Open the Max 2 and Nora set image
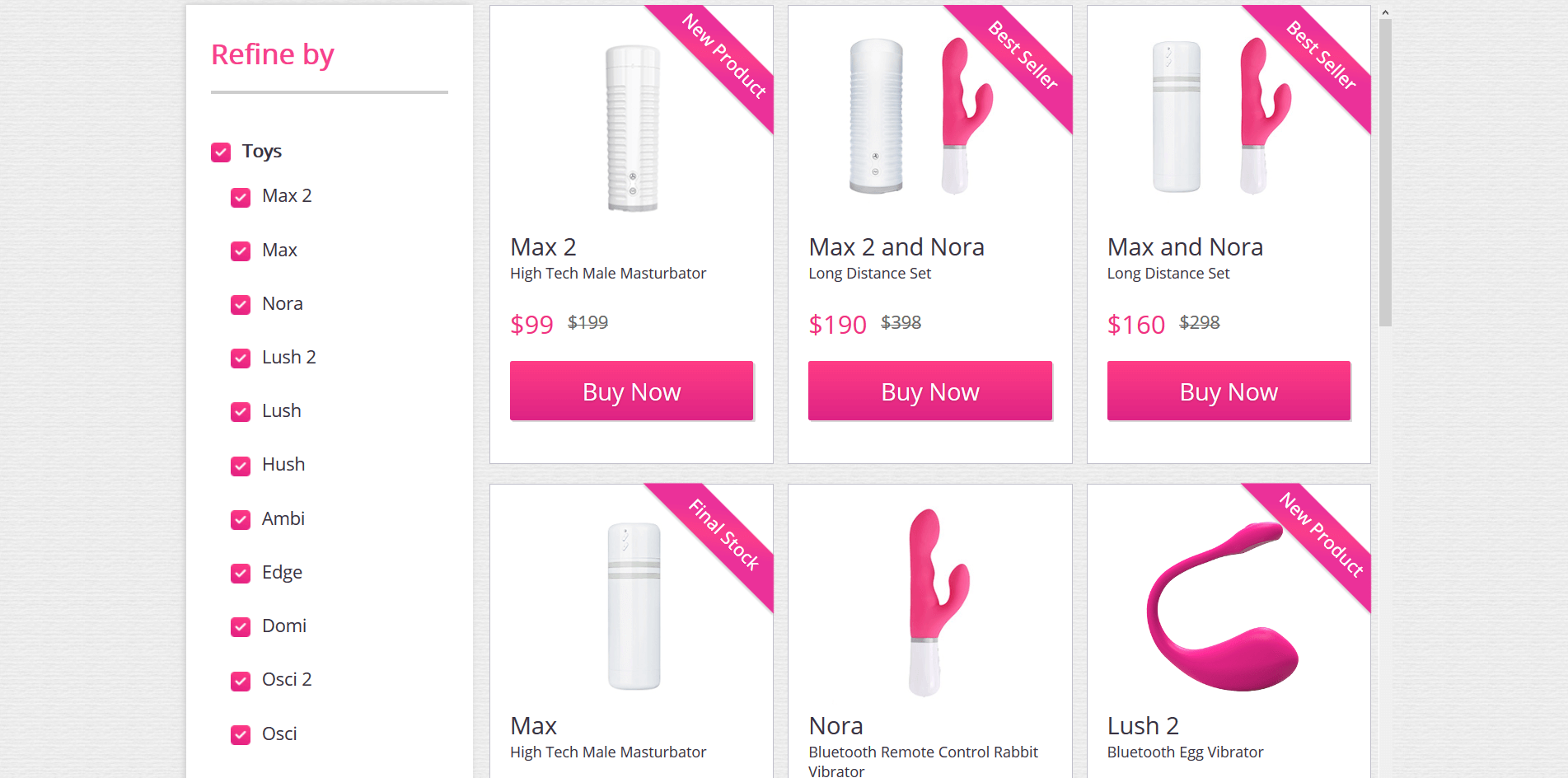Screen dimensions: 1568x778 coord(920,117)
